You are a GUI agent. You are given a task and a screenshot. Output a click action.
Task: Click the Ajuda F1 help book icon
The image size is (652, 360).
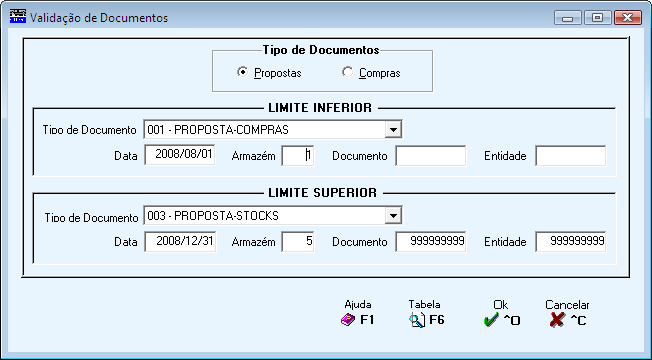click(x=348, y=320)
